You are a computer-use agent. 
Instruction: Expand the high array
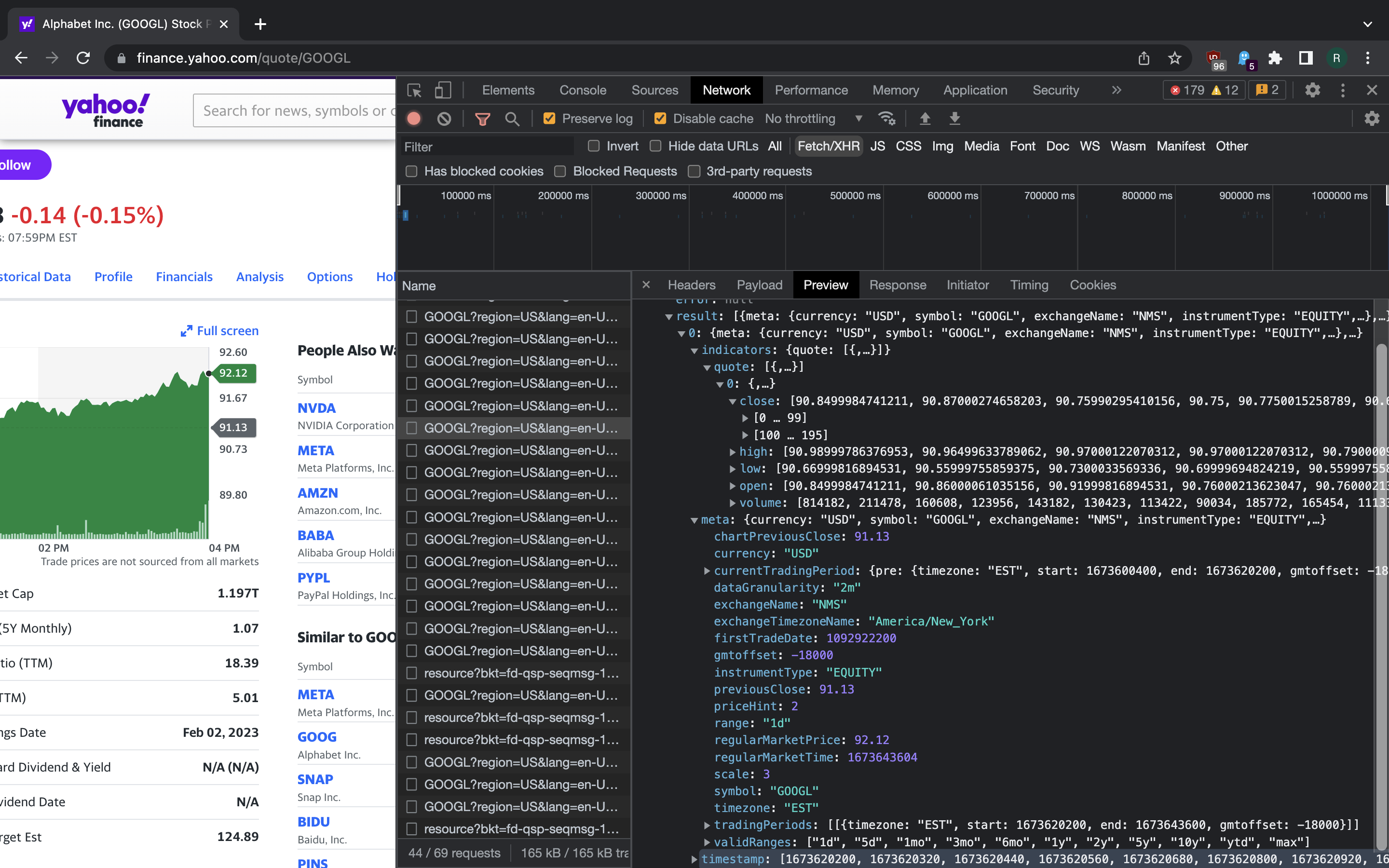(733, 452)
